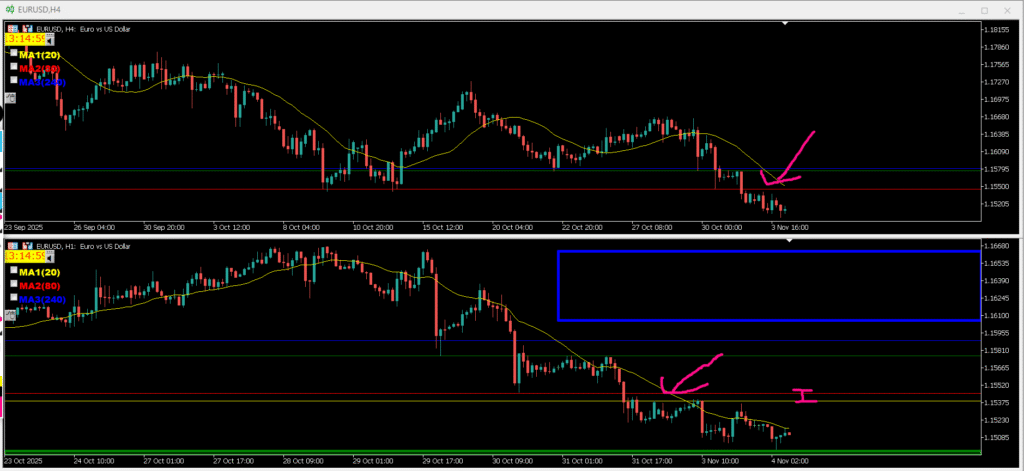Click the MetaTrader icon in the title bar

coord(9,9)
